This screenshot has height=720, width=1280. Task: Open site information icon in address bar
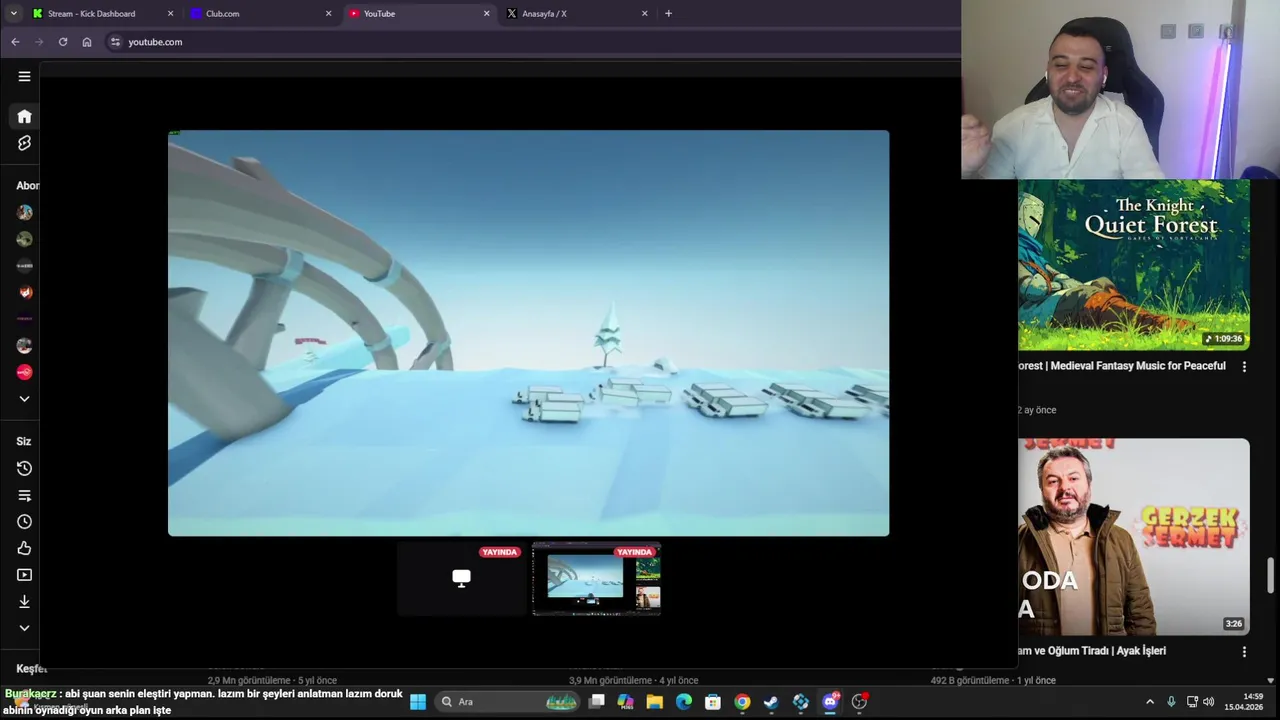[x=115, y=42]
